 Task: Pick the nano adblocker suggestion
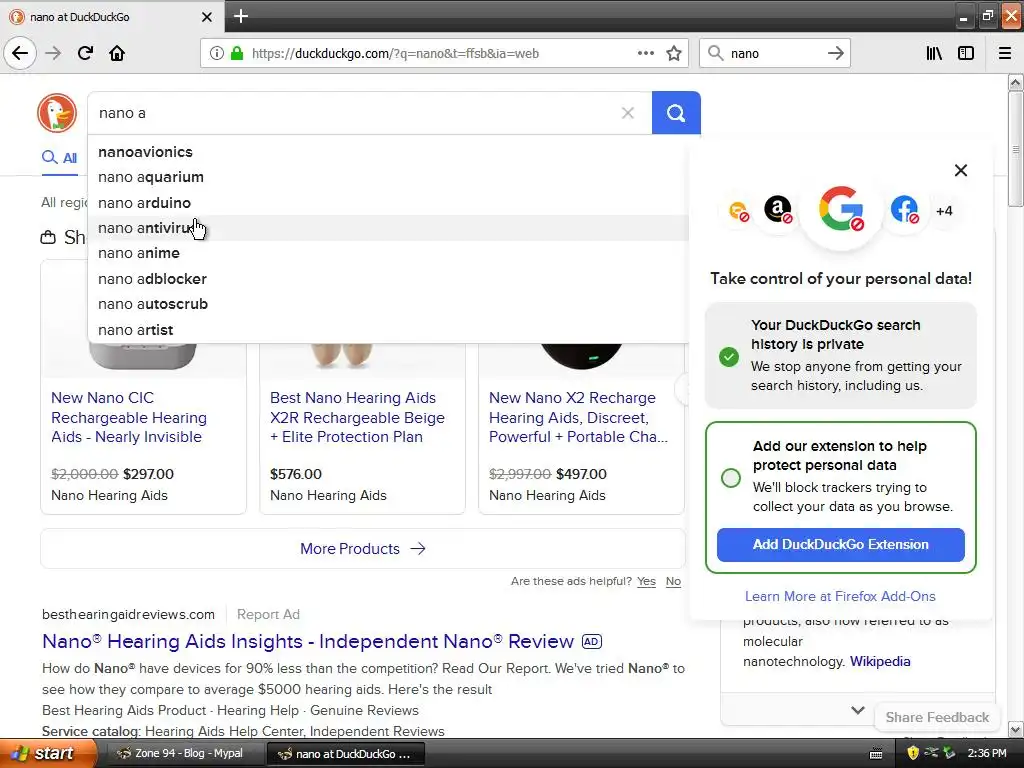(x=388, y=279)
